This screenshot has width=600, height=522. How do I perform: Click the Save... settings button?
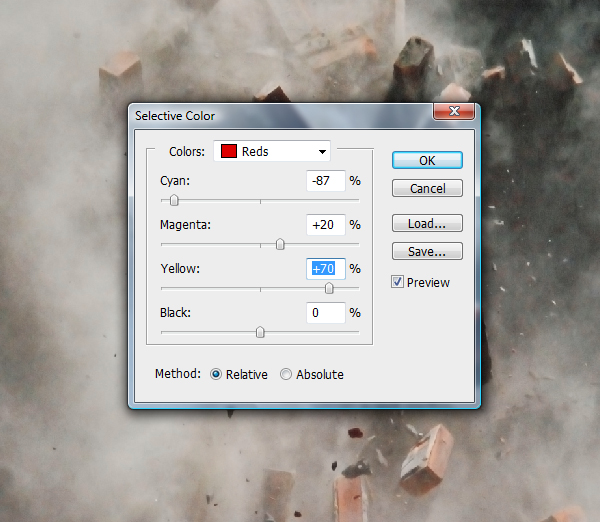click(427, 251)
